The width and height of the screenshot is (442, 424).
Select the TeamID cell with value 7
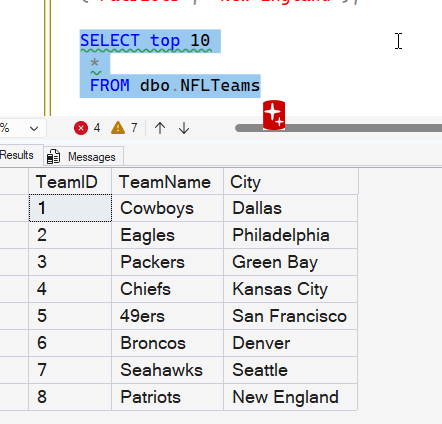[x=70, y=370]
